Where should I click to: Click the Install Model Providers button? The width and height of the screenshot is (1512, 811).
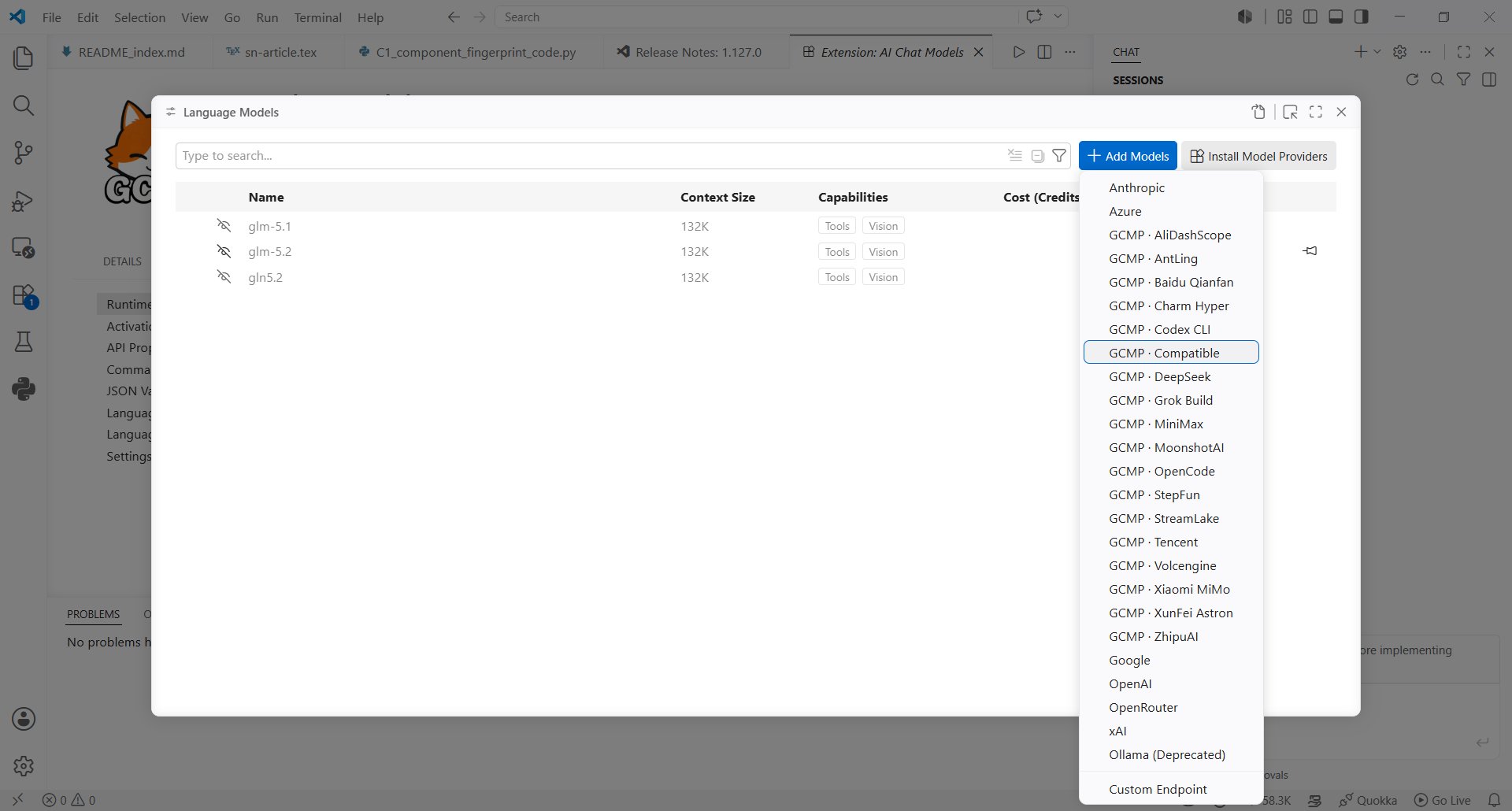1258,156
